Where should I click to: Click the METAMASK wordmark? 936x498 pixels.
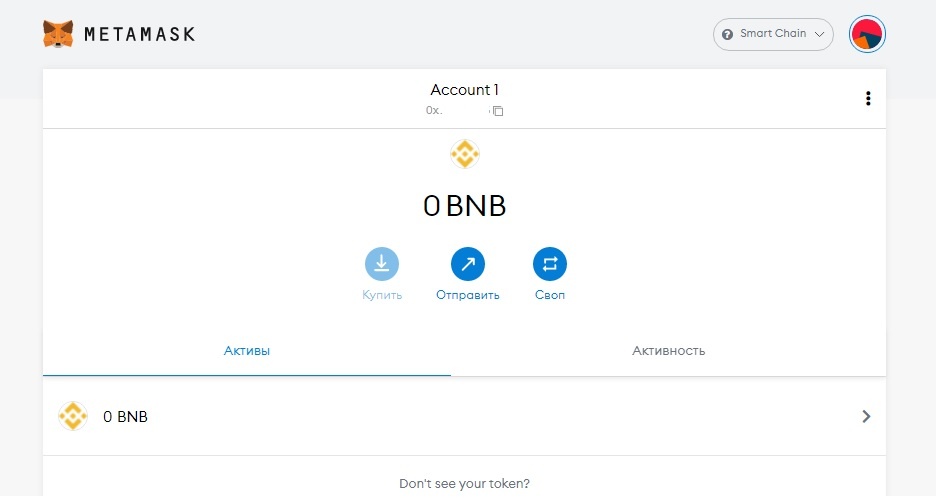tap(140, 34)
